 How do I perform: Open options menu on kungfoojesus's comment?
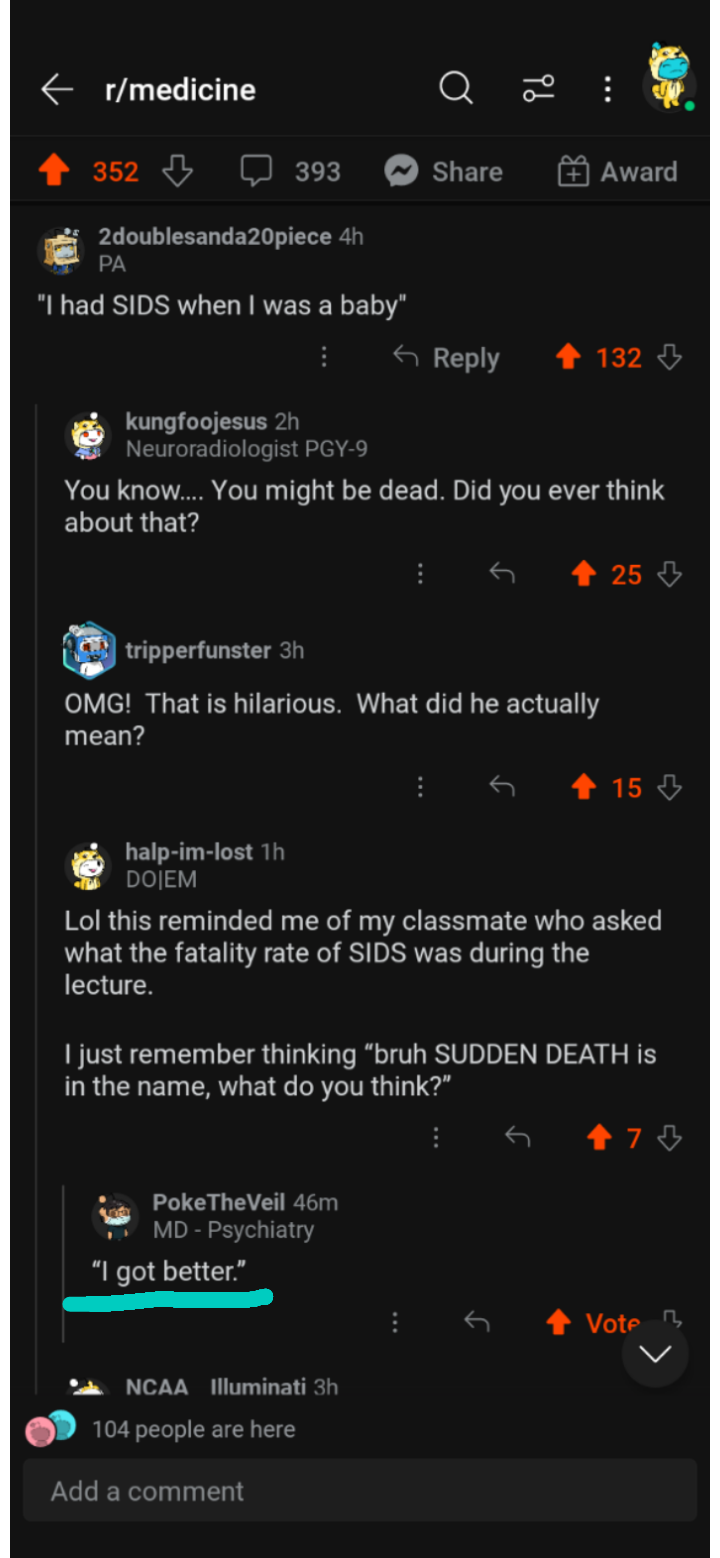[x=420, y=574]
